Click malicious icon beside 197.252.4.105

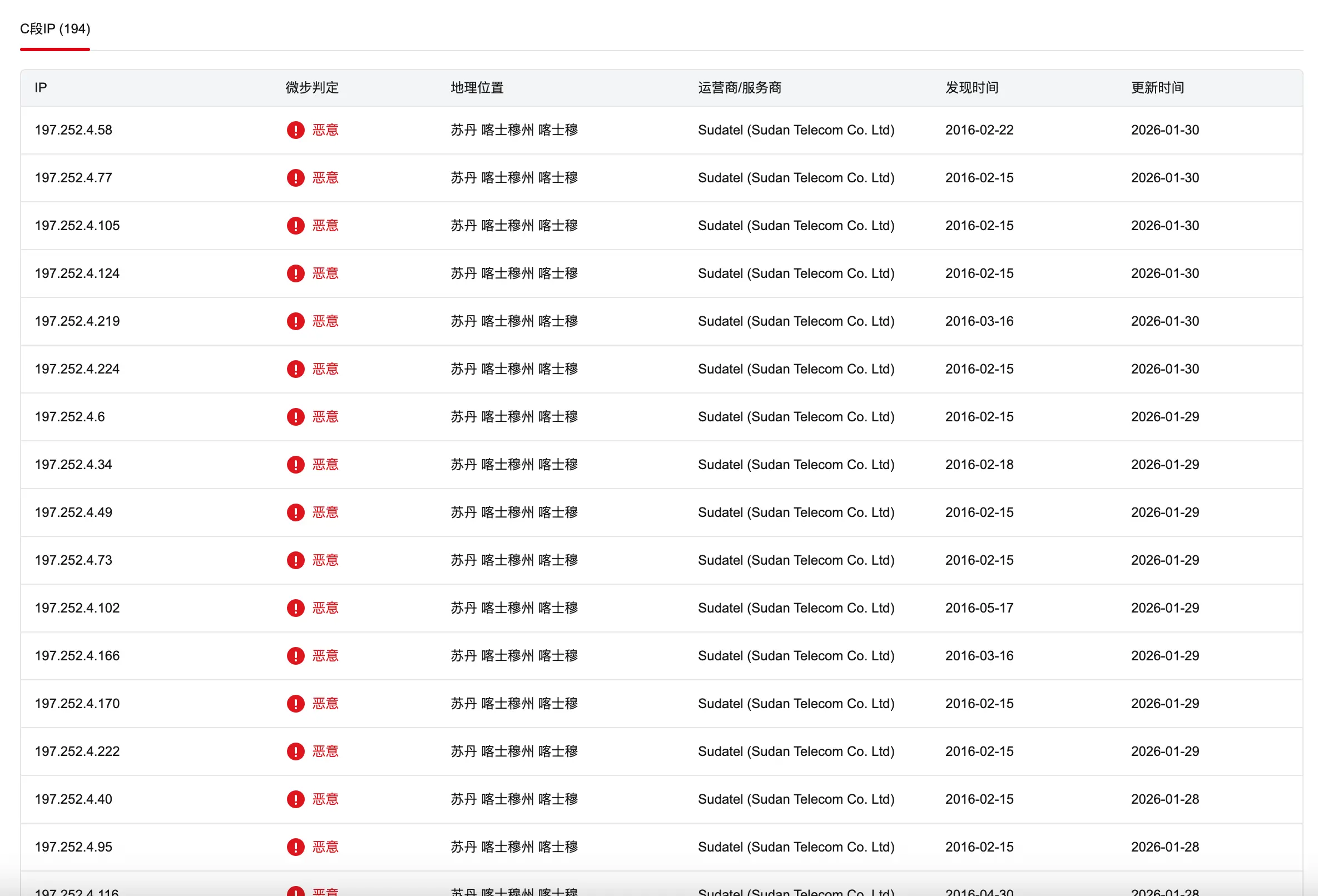(295, 226)
